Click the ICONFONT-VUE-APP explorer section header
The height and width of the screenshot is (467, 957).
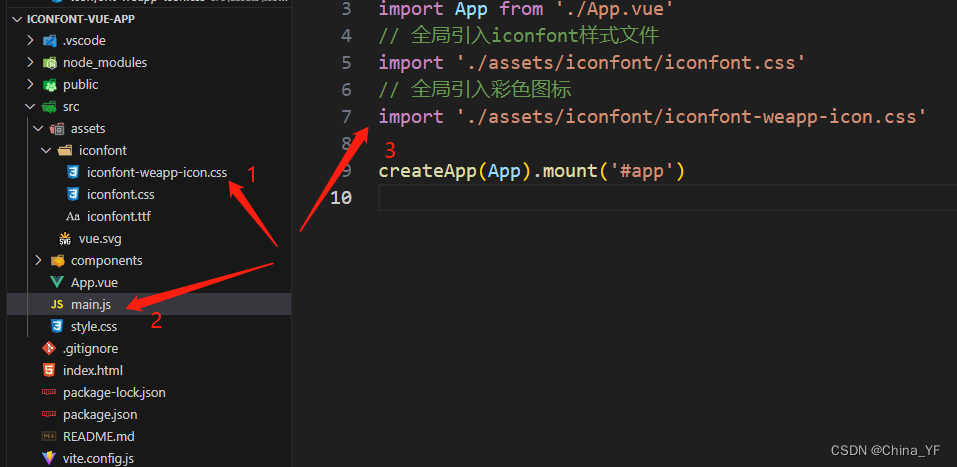pyautogui.click(x=149, y=19)
